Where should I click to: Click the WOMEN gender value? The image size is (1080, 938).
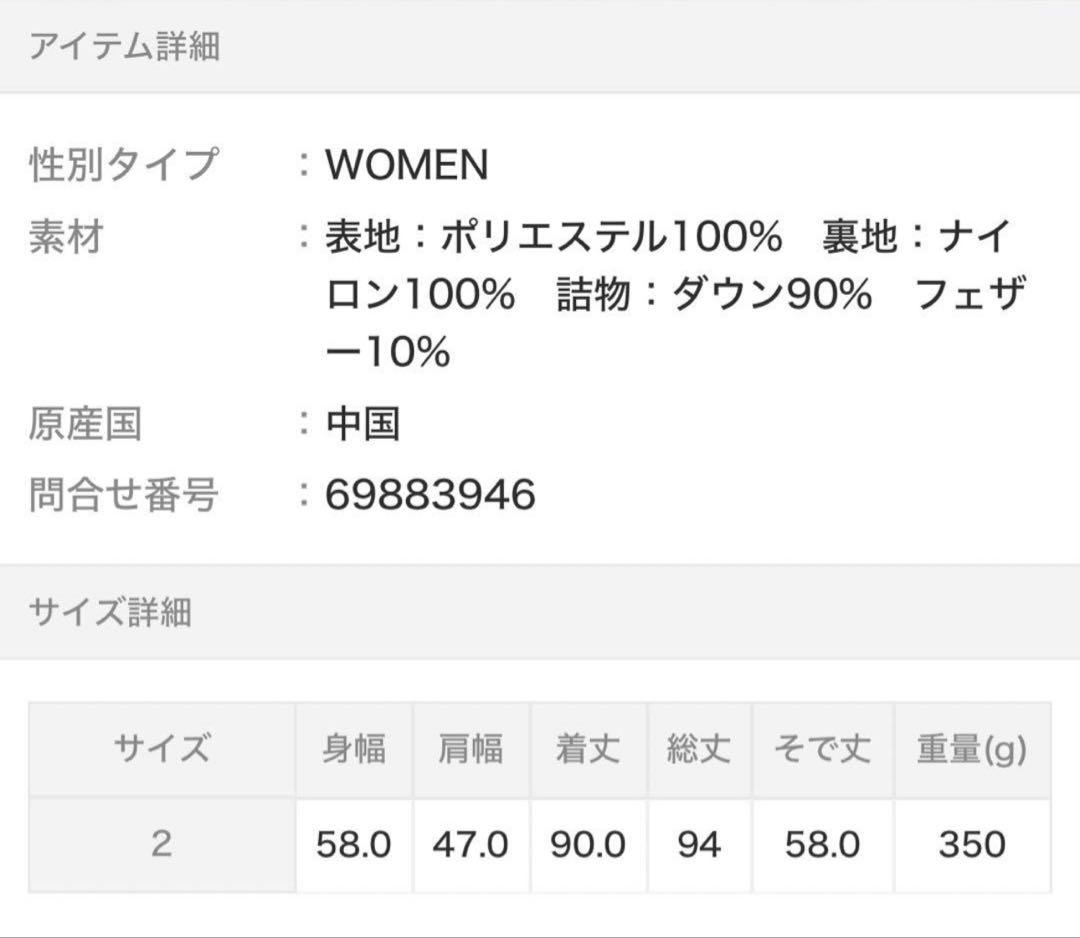407,165
